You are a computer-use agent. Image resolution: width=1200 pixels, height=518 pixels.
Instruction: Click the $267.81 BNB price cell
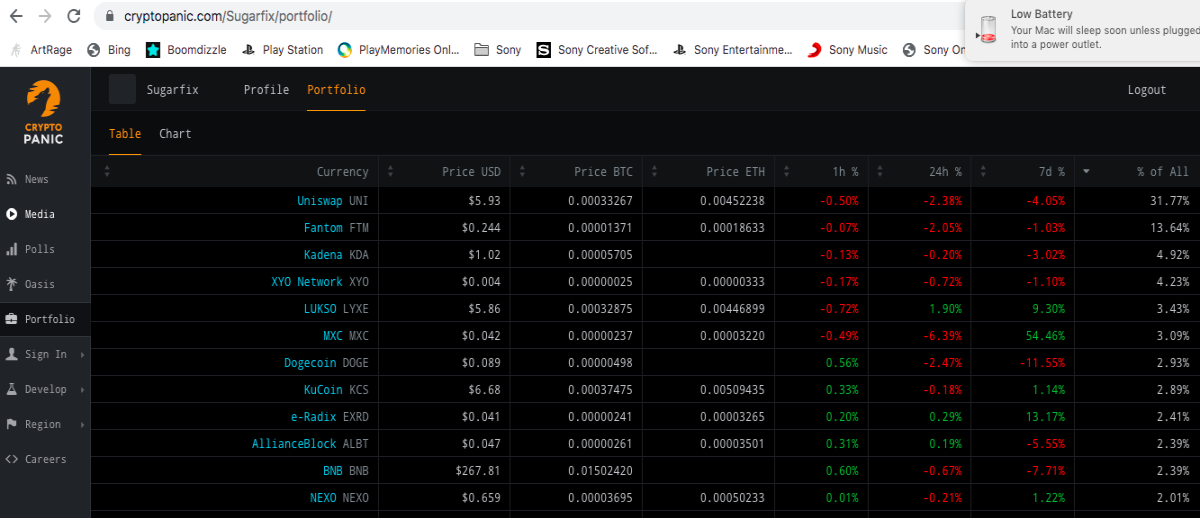click(478, 471)
